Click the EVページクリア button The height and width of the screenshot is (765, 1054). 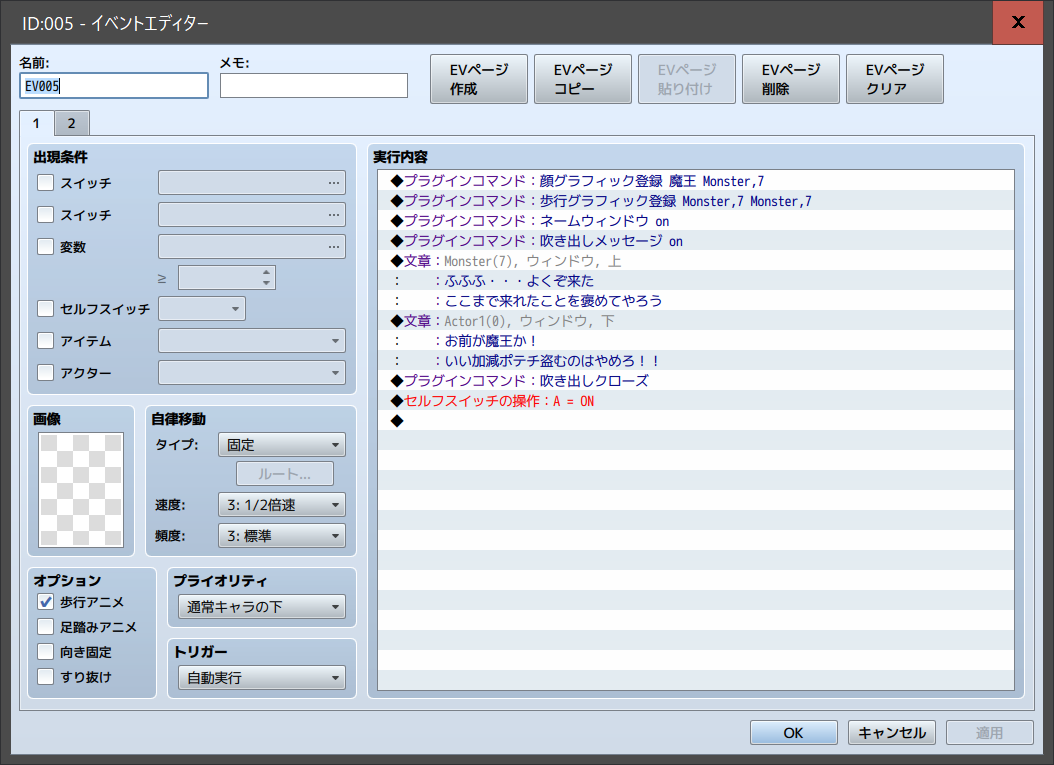pos(895,79)
